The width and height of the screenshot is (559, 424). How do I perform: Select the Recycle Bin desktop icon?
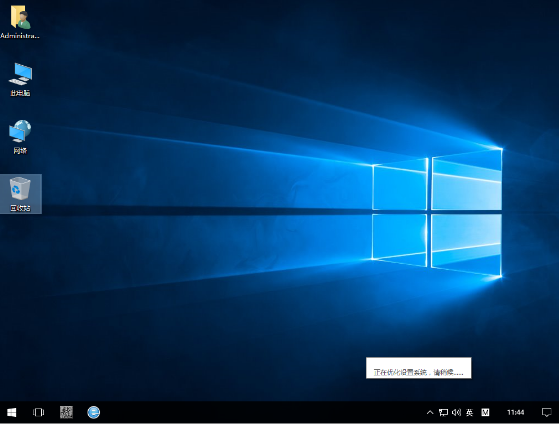pos(20,188)
